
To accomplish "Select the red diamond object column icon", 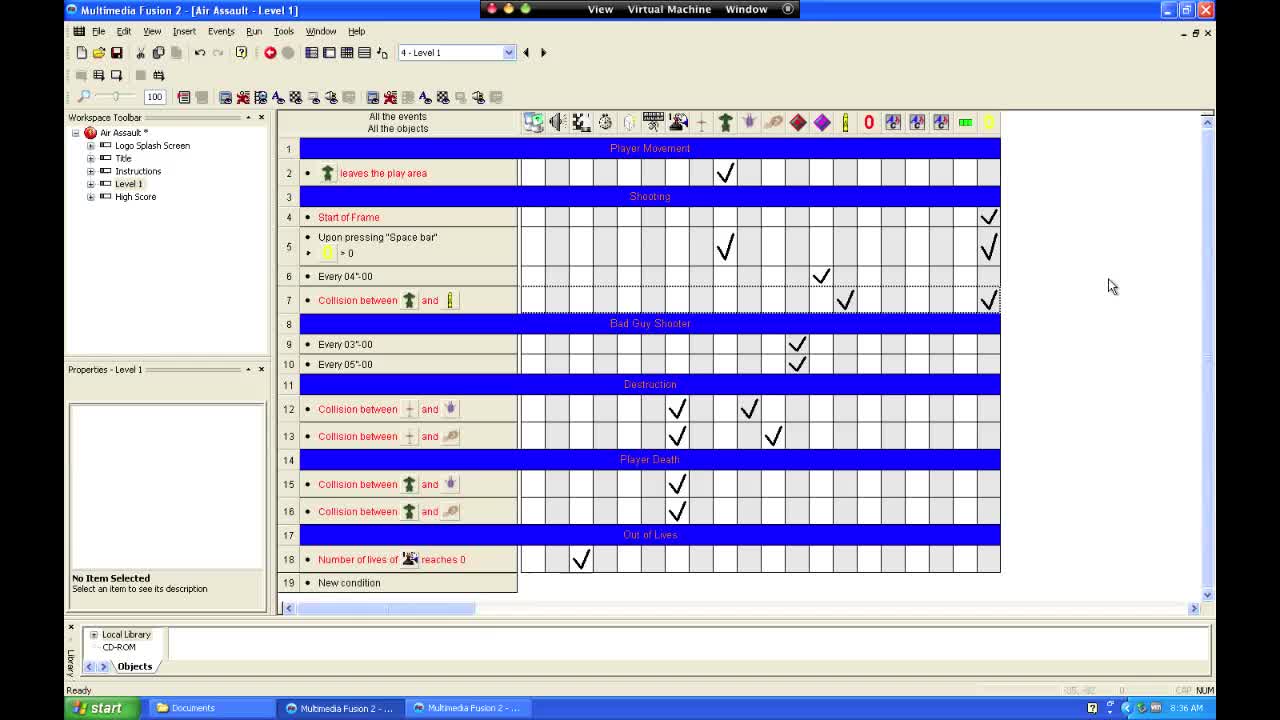I will pyautogui.click(x=797, y=122).
